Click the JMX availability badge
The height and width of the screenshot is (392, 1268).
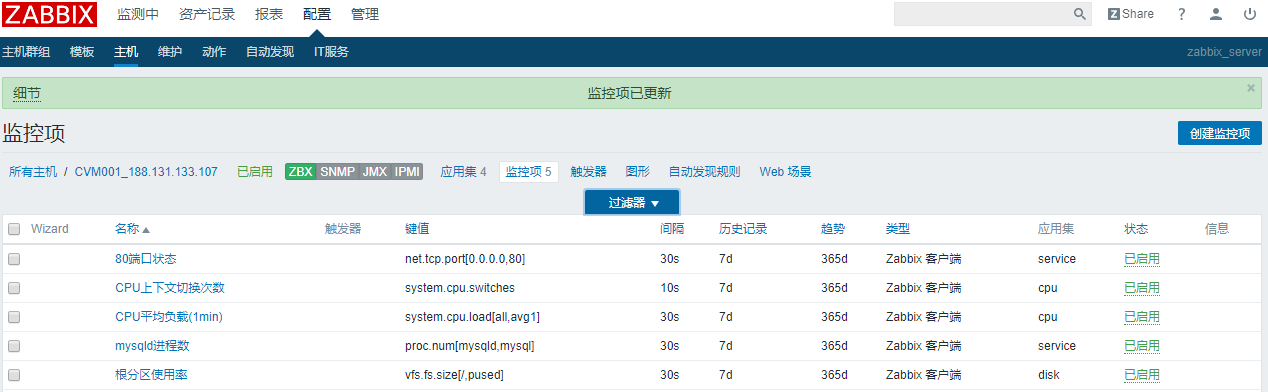tap(374, 171)
